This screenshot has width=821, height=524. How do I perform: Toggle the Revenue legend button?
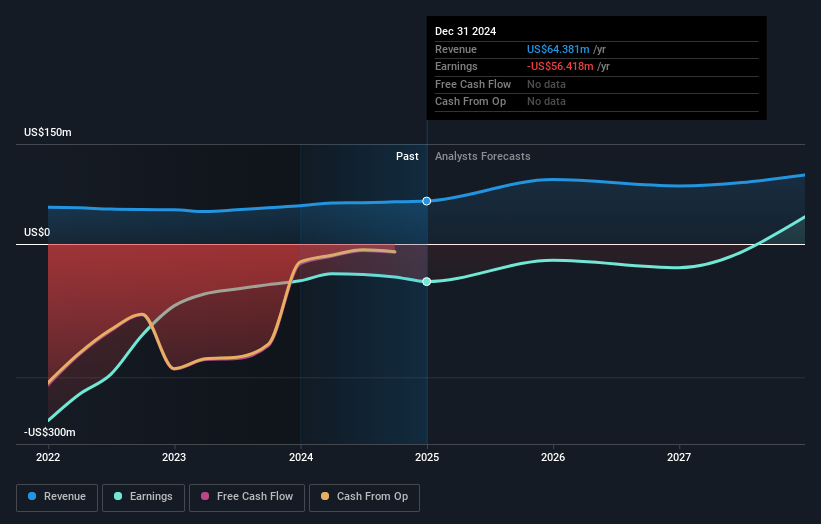click(57, 497)
